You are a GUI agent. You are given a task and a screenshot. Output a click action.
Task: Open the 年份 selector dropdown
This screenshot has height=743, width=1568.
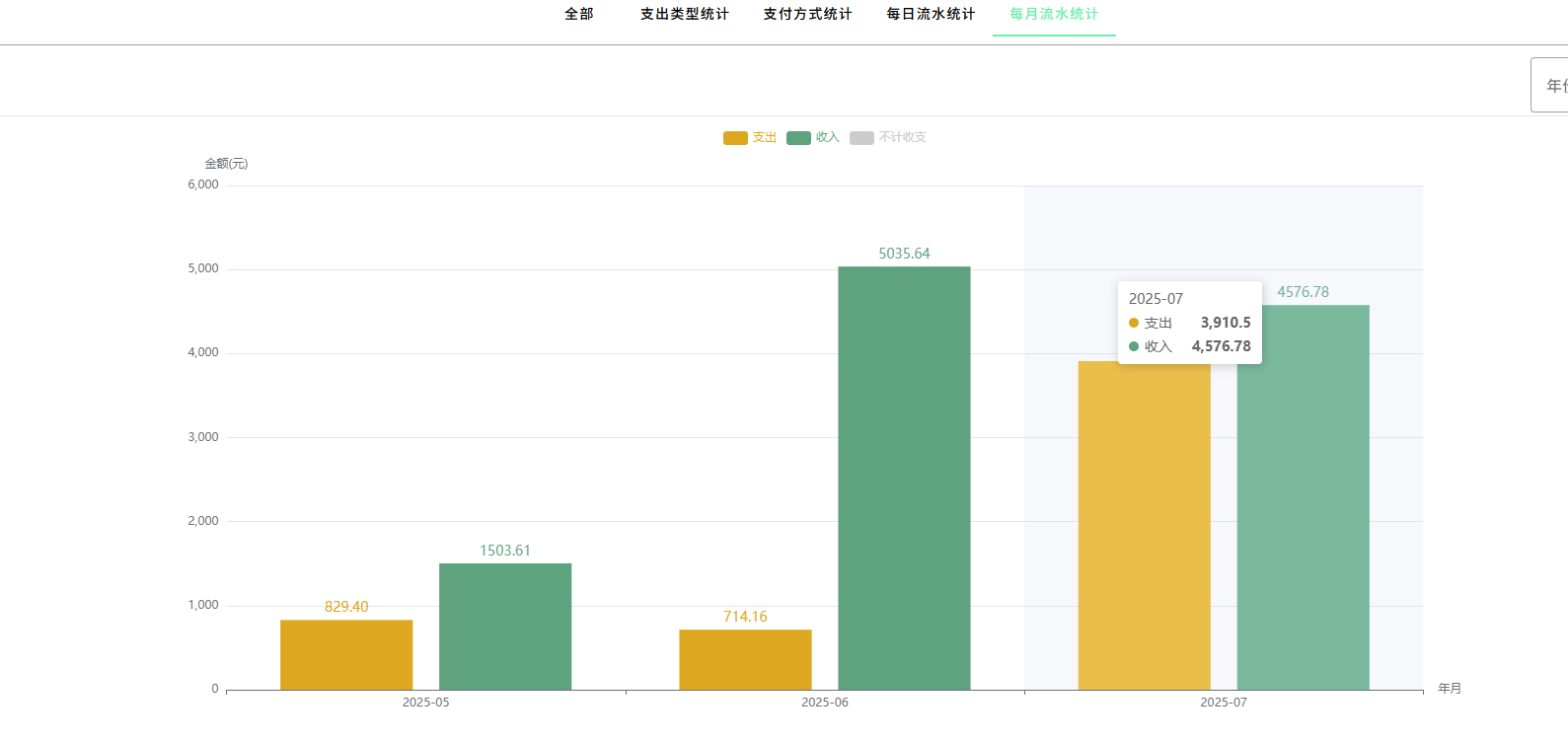[1550, 85]
